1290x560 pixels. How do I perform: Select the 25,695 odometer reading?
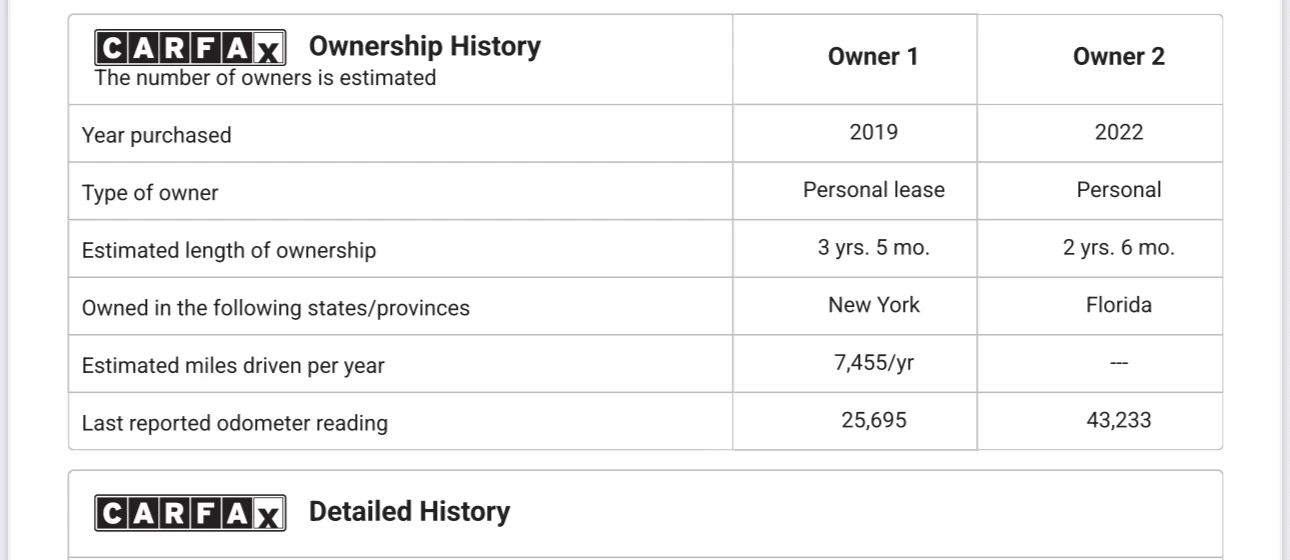pyautogui.click(x=873, y=420)
